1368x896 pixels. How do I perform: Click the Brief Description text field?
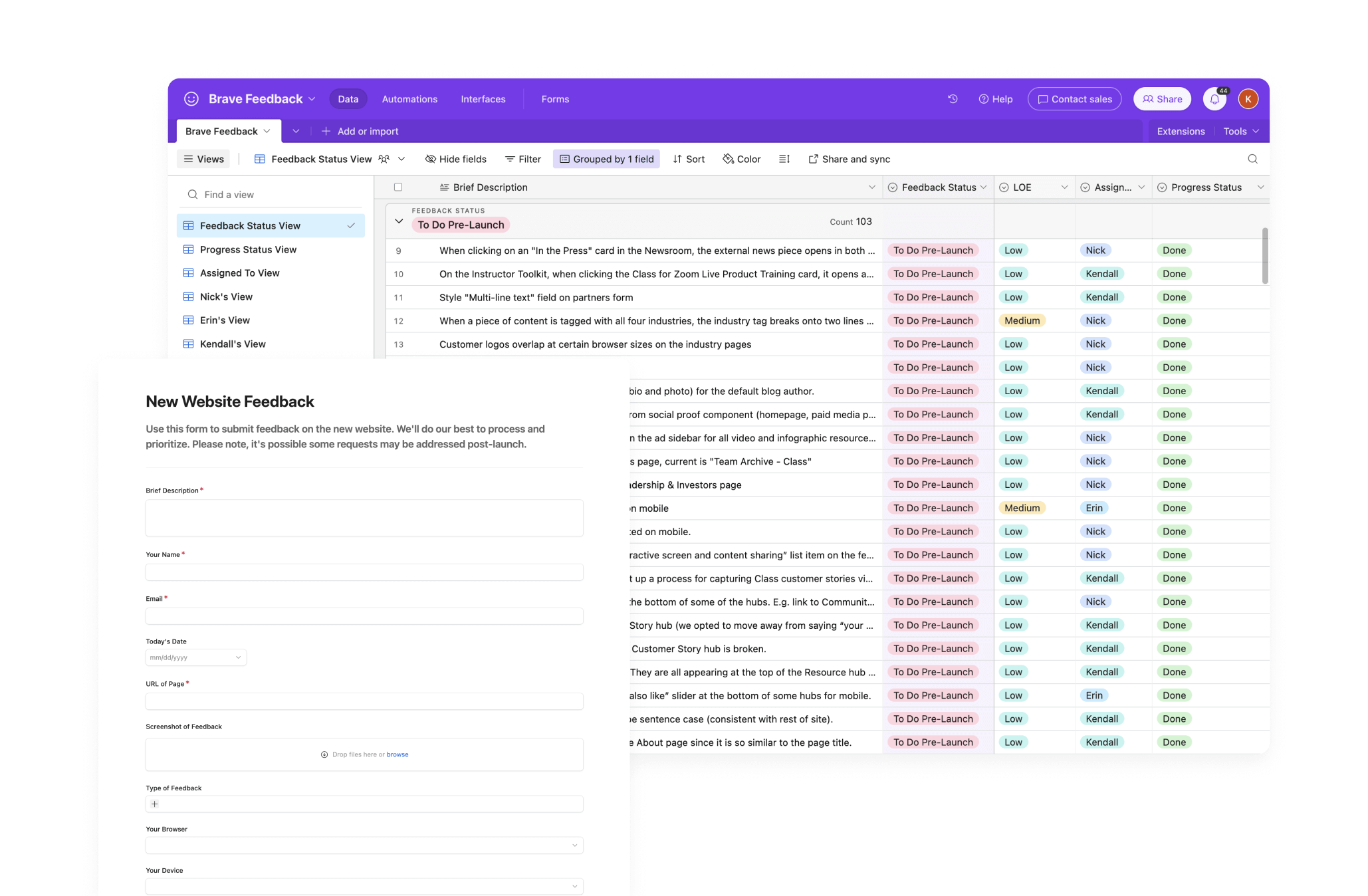[364, 518]
